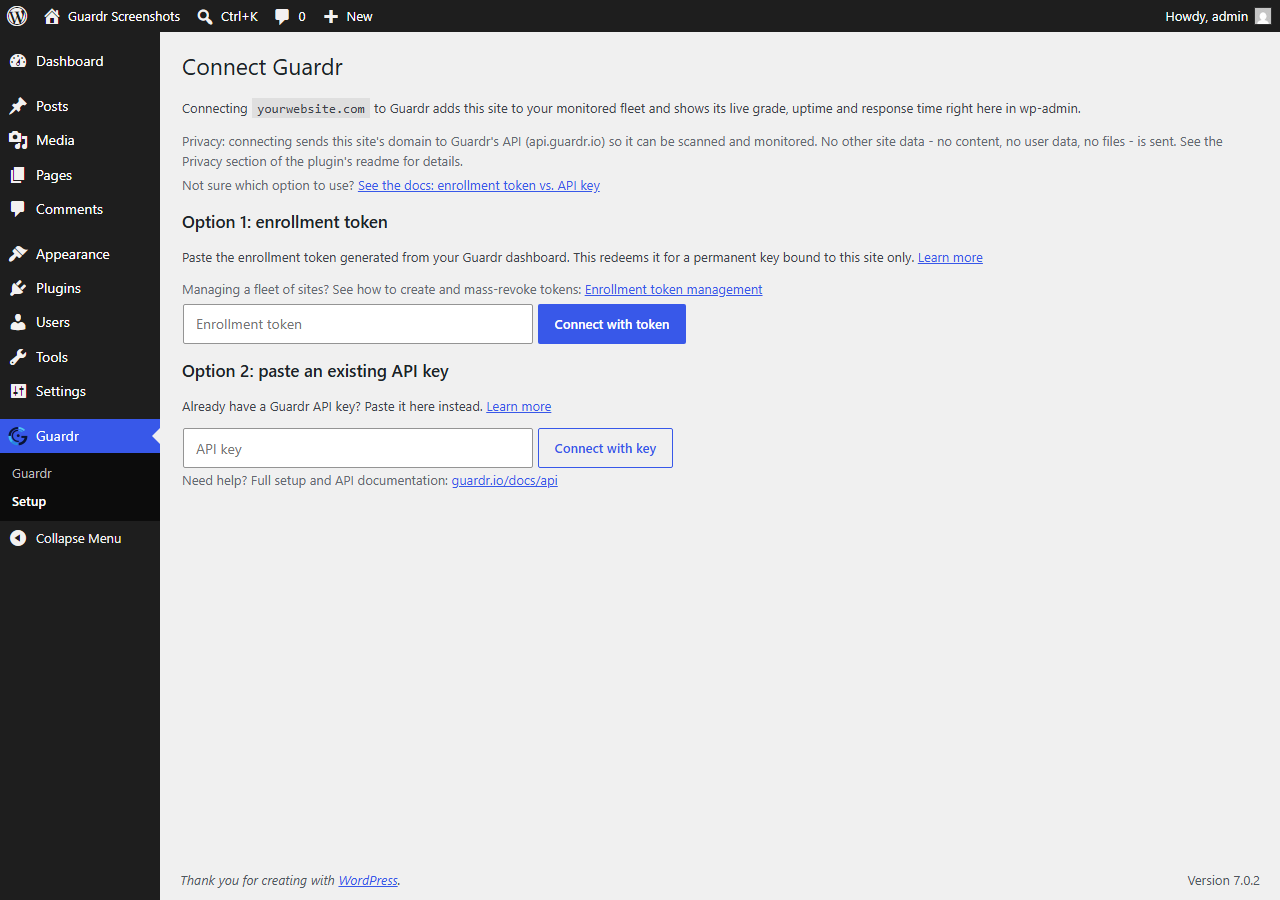Click the Option 1: enrollment token heading
1280x900 pixels.
point(285,222)
